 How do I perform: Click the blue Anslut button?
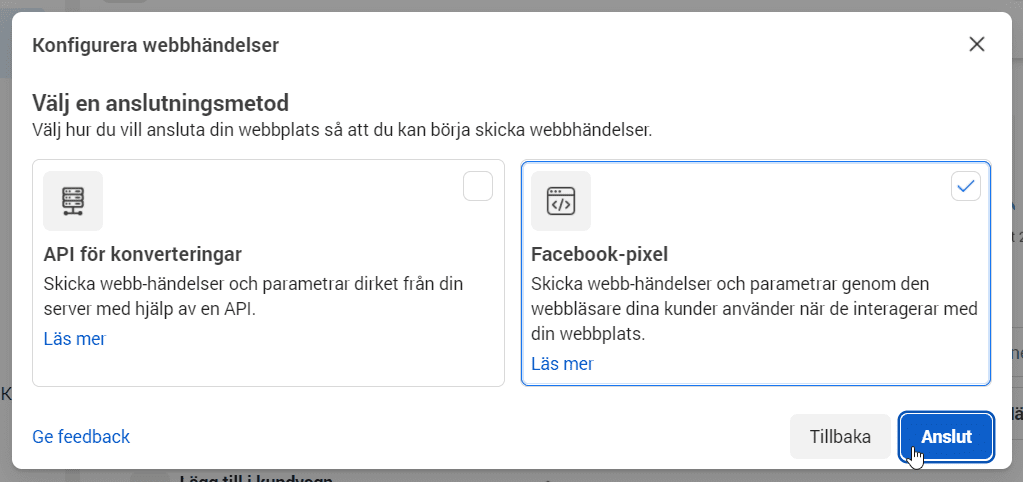click(x=946, y=436)
